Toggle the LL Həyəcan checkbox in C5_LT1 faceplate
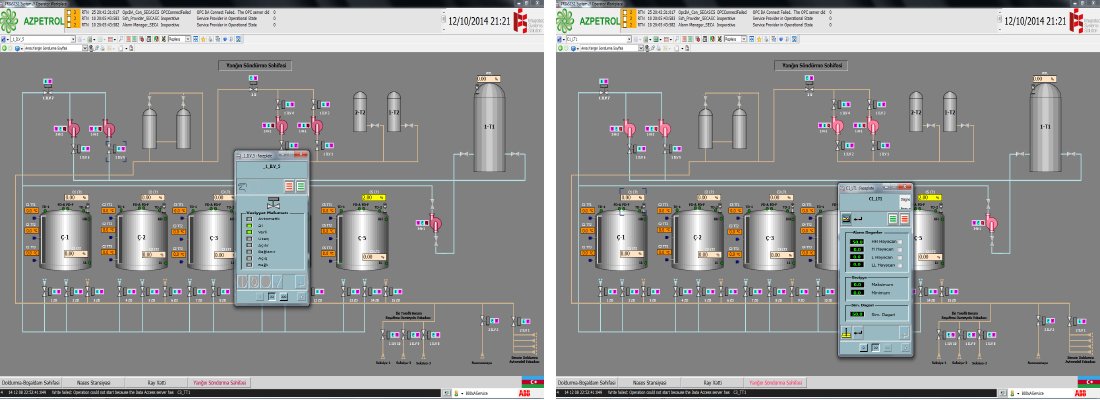The width and height of the screenshot is (1100, 400). click(x=902, y=265)
